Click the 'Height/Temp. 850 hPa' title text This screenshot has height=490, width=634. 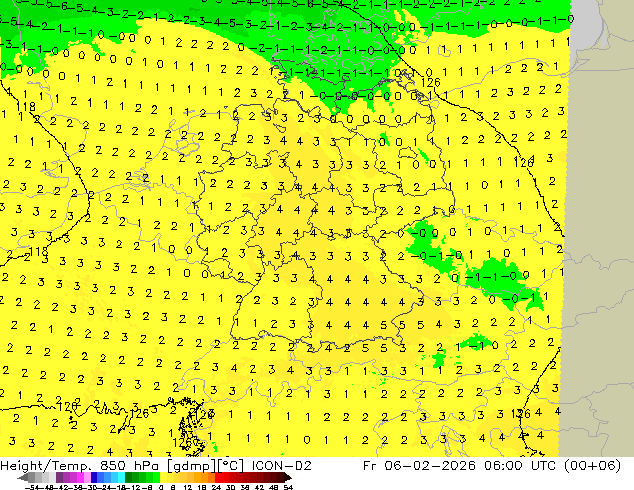(x=79, y=466)
